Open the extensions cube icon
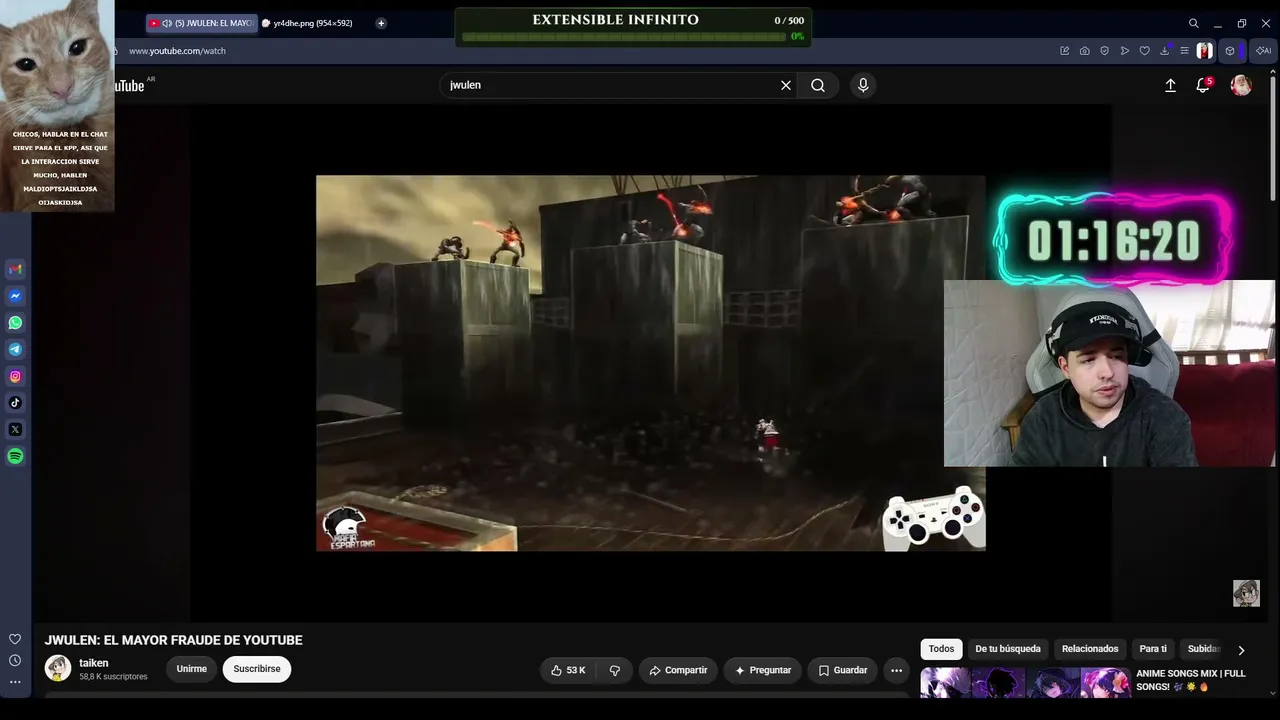The height and width of the screenshot is (720, 1280). (x=1230, y=51)
